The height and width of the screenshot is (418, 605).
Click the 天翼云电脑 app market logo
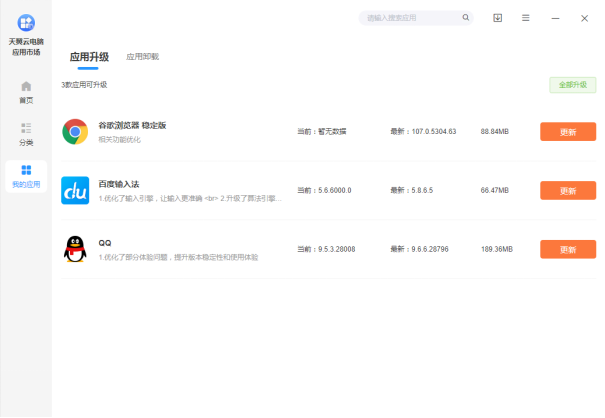pos(26,23)
